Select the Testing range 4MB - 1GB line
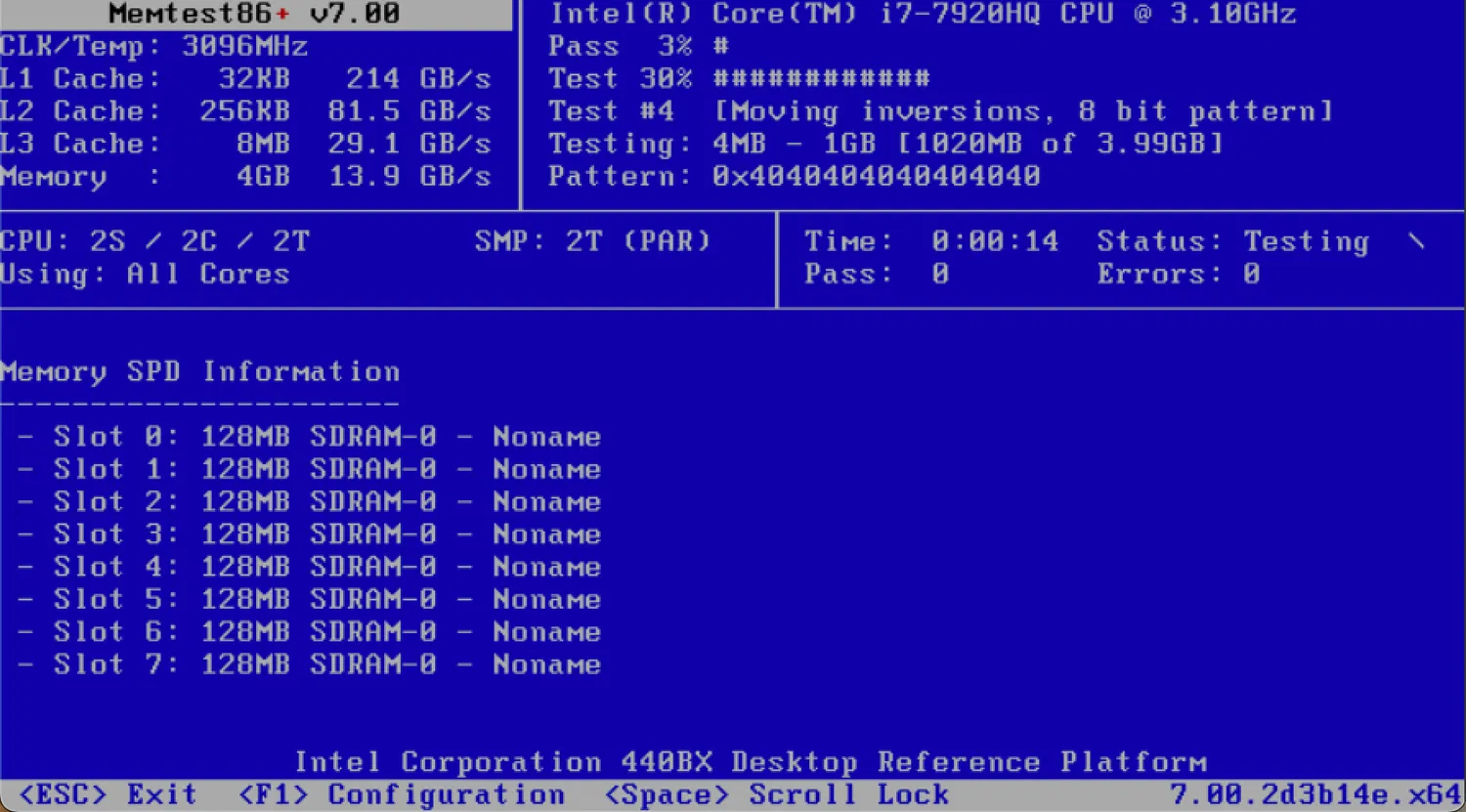 (886, 144)
